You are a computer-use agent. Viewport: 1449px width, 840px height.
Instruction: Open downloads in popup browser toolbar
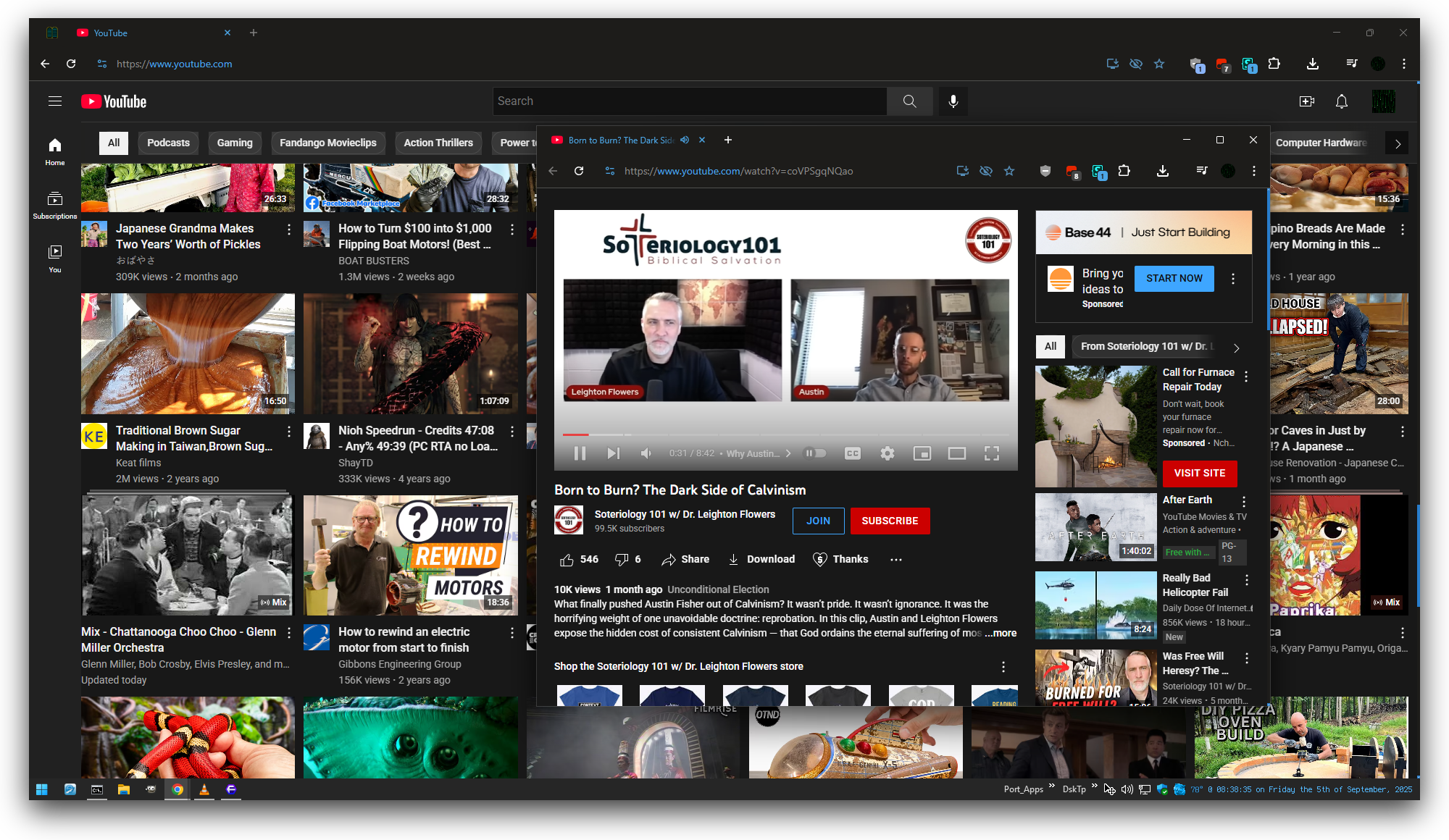pyautogui.click(x=1163, y=171)
